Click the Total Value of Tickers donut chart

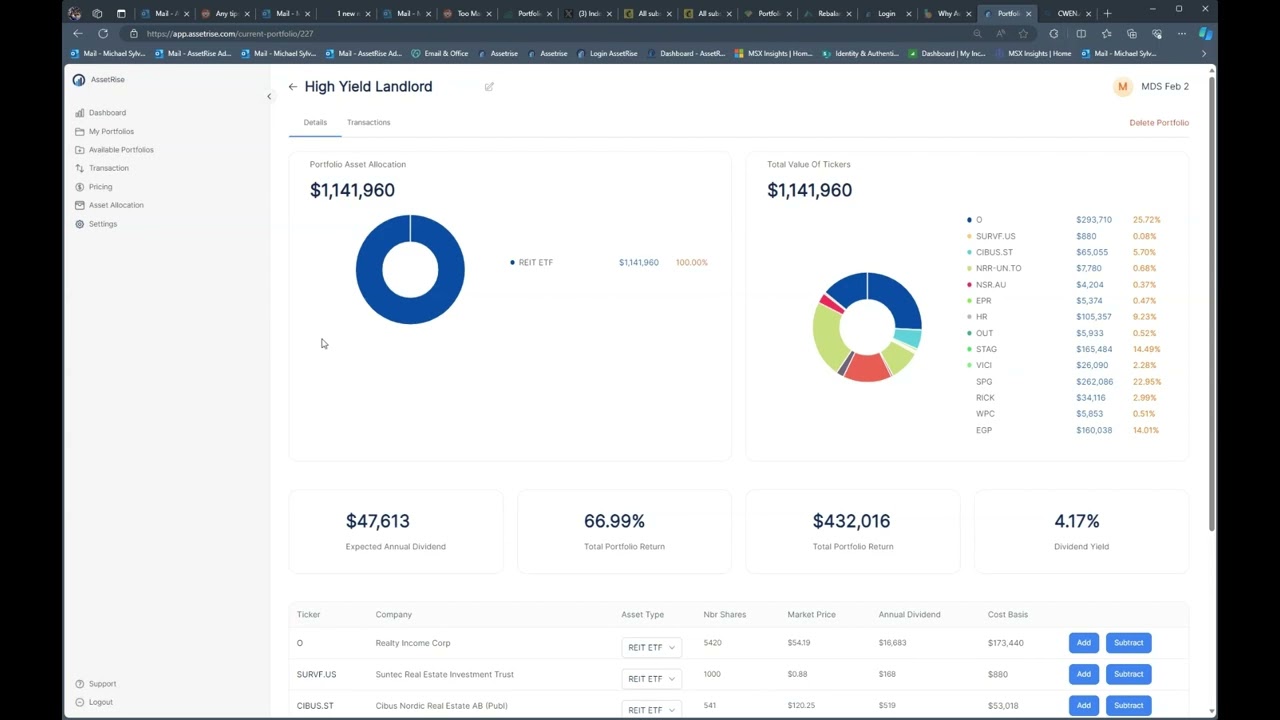867,326
